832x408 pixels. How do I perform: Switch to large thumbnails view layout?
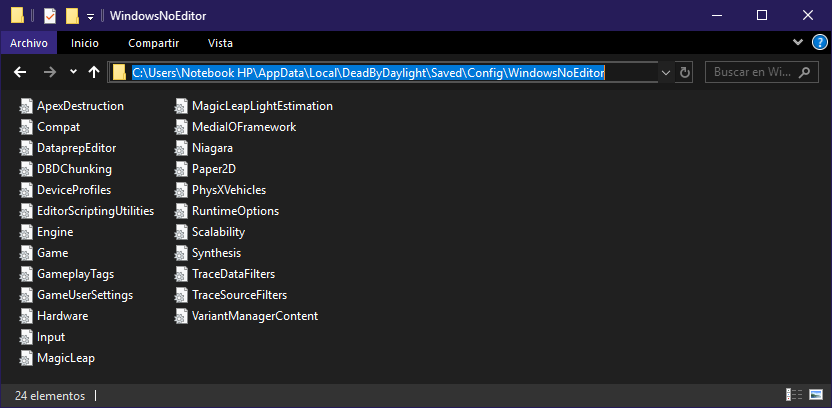(x=817, y=395)
